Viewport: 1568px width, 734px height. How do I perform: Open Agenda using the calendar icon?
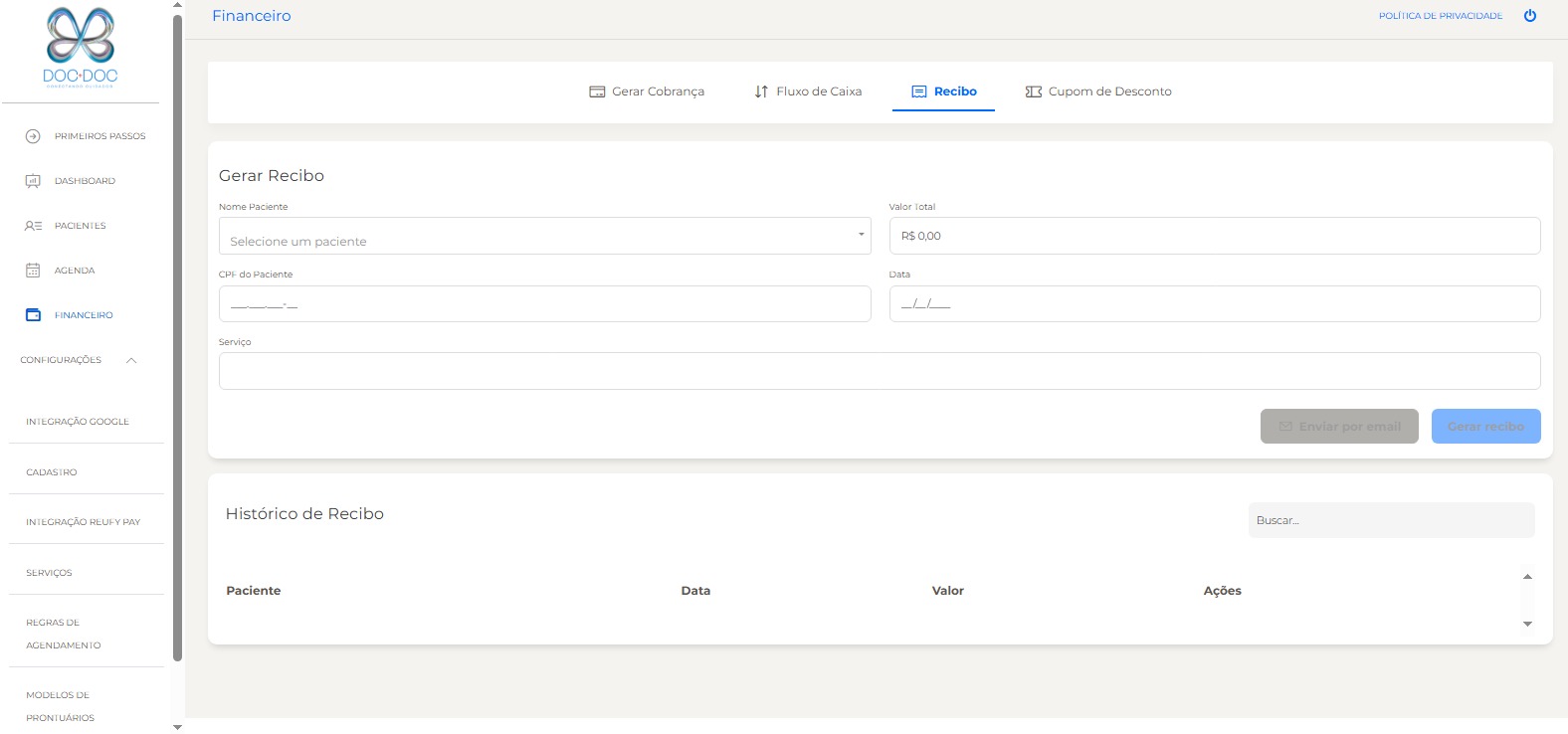(33, 271)
